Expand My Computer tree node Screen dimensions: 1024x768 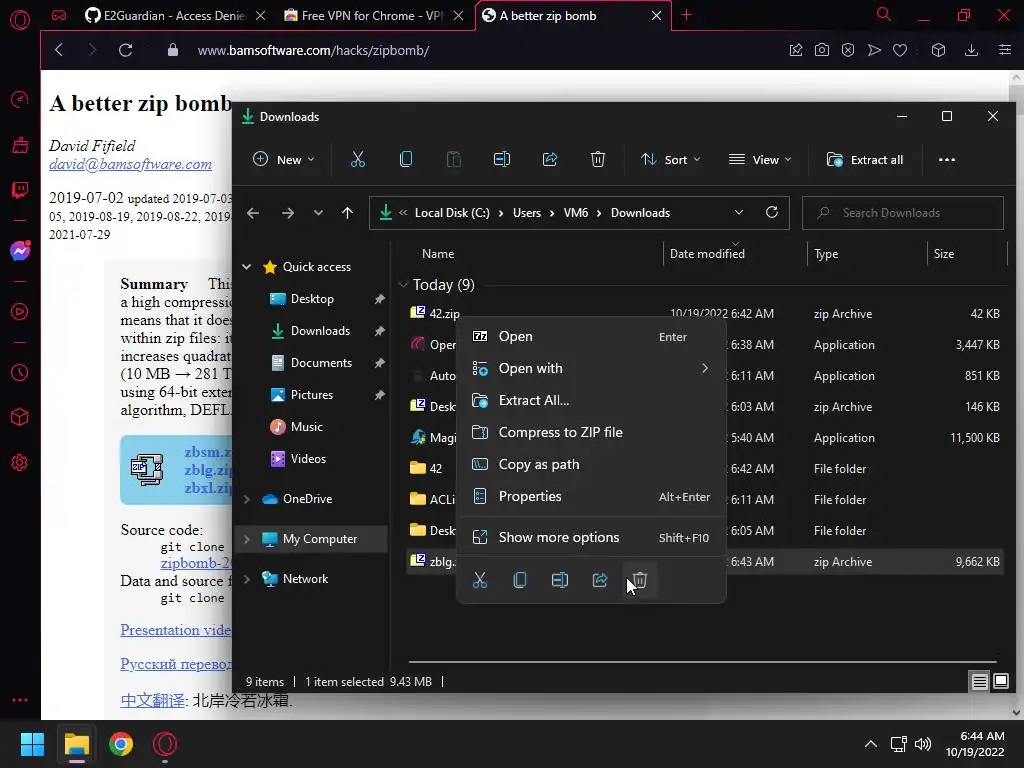[247, 539]
